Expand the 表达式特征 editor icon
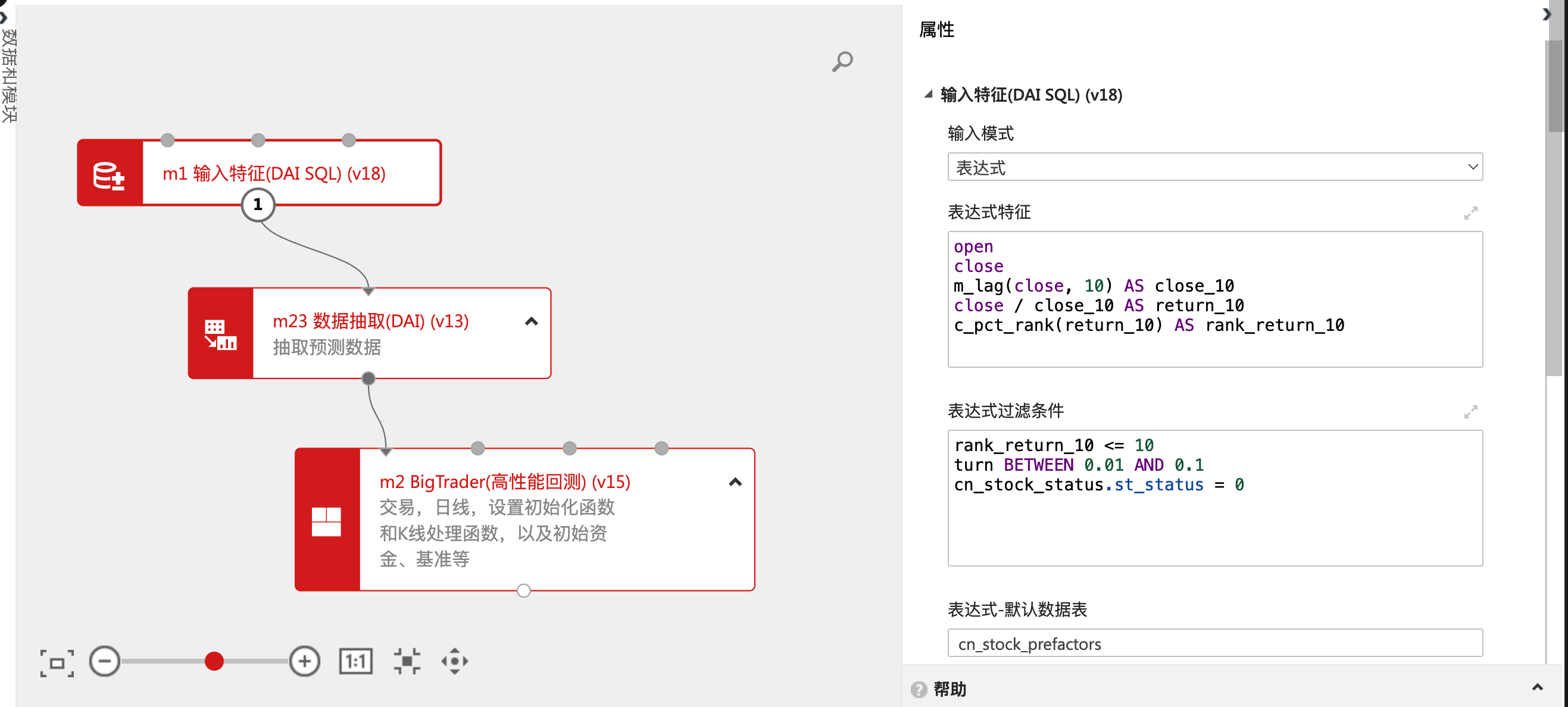Screen dimensions: 1568x707 pyautogui.click(x=1470, y=213)
